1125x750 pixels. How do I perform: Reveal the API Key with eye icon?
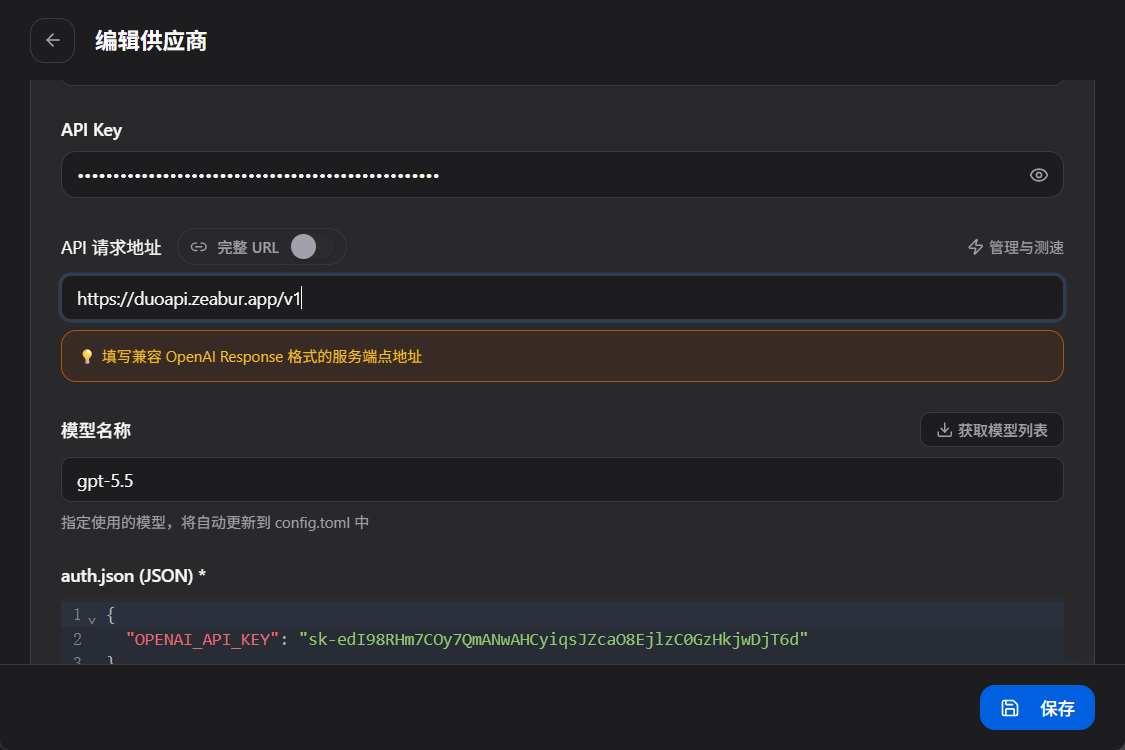click(1038, 175)
